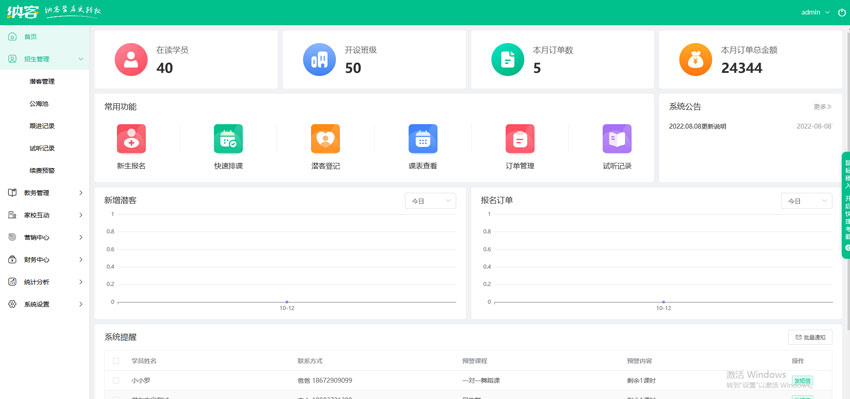The image size is (850, 399).
Task: Click the 开设班级 blue building icon
Action: 319,60
